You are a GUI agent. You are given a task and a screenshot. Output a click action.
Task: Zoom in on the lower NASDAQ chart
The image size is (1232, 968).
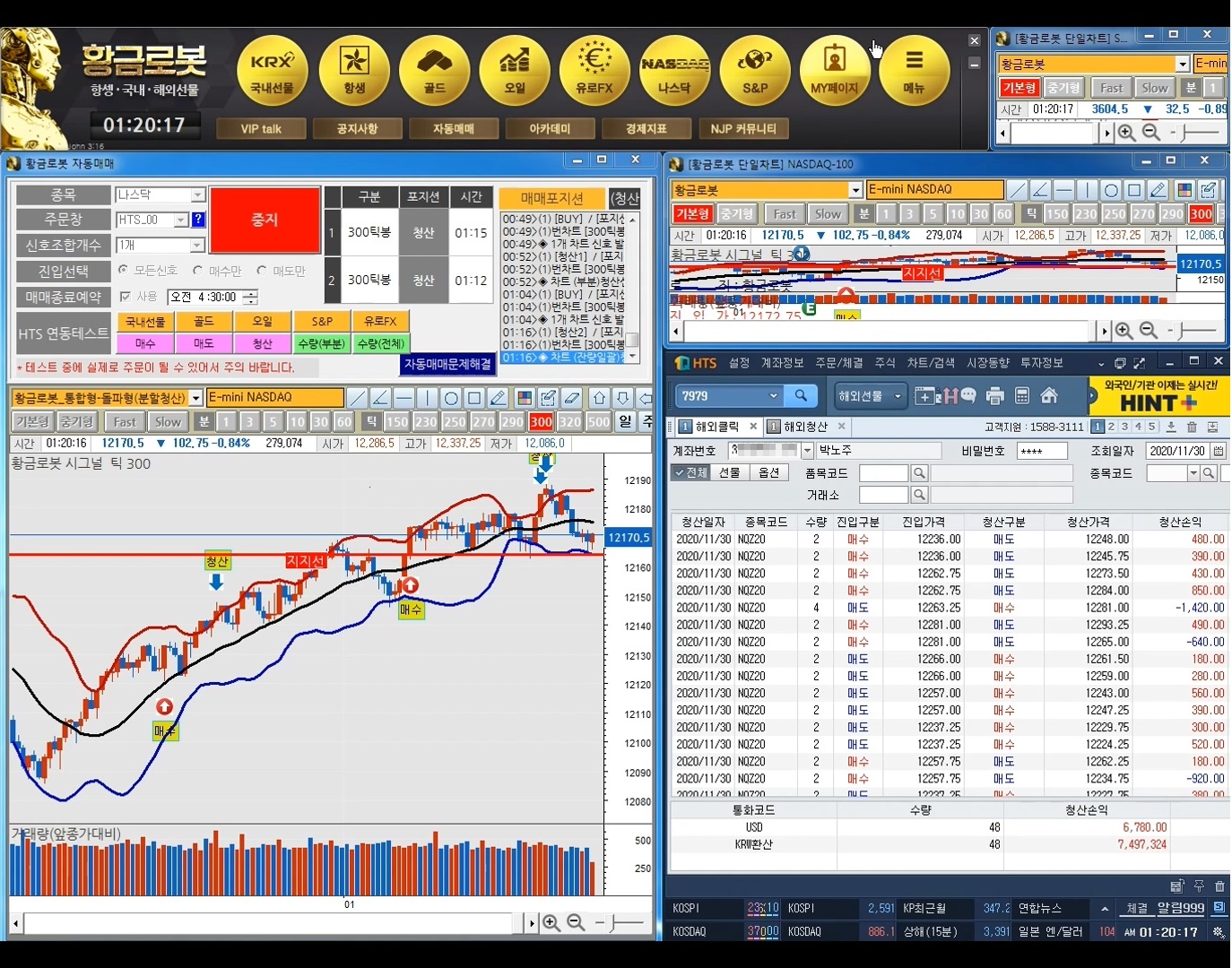(x=551, y=922)
